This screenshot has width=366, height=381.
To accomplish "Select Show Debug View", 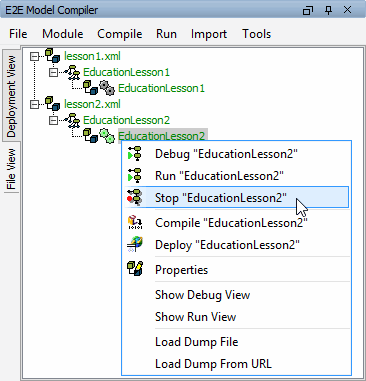I will click(237, 295).
